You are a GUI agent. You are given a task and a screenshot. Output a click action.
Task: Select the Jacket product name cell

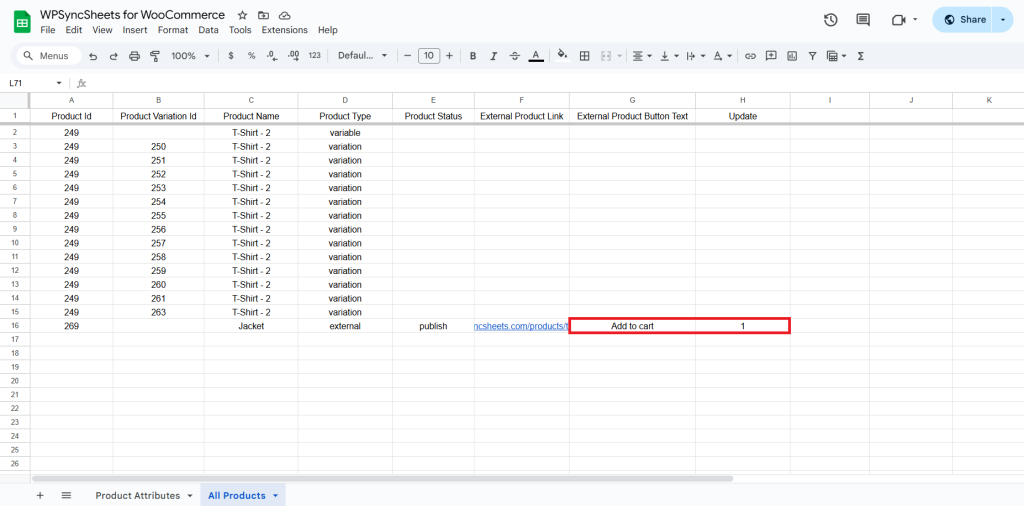[251, 326]
